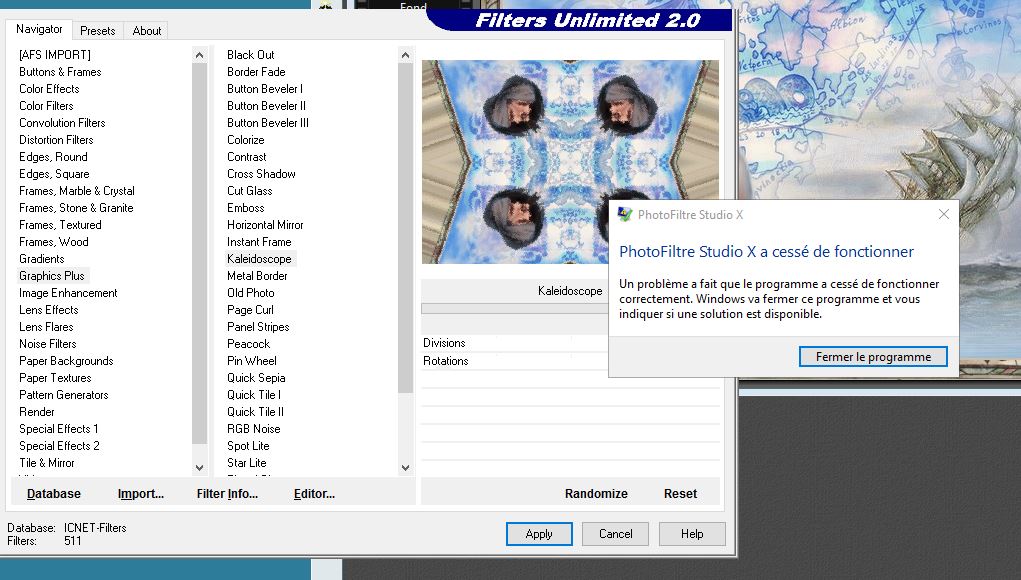Screen dimensions: 1021x580
Task: Select Paper Textures category
Action: click(55, 378)
